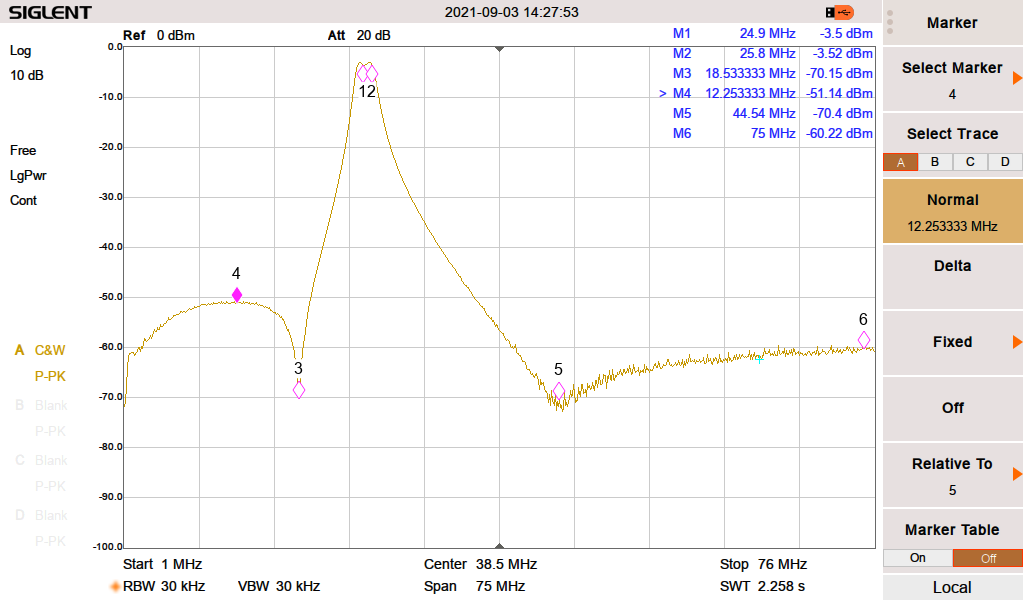Click the M1 row in marker readout

pyautogui.click(x=772, y=33)
